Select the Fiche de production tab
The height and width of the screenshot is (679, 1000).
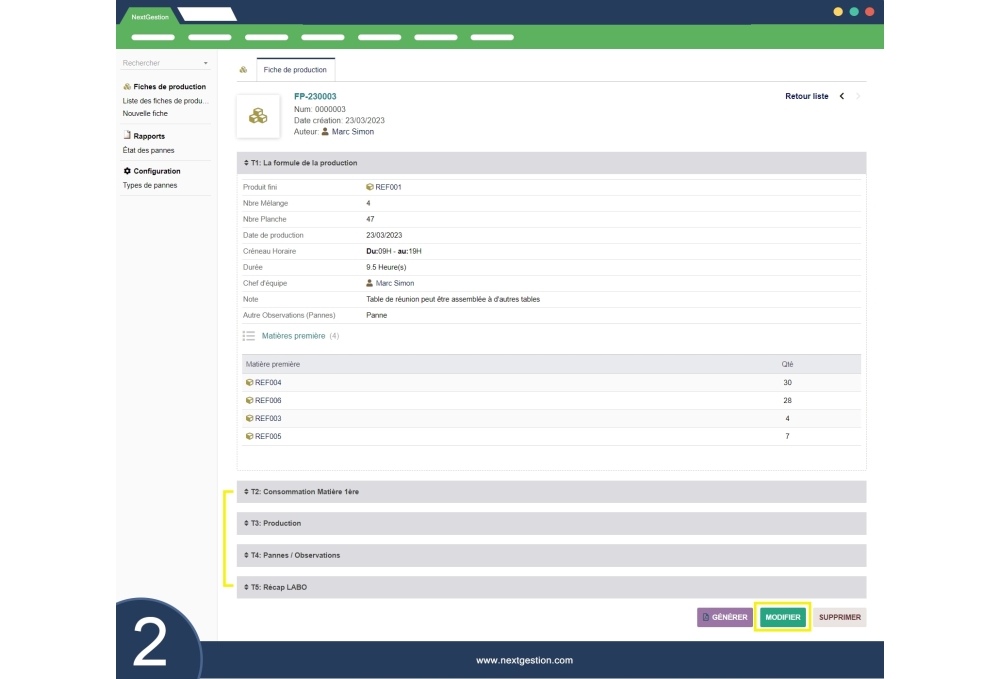pyautogui.click(x=295, y=70)
